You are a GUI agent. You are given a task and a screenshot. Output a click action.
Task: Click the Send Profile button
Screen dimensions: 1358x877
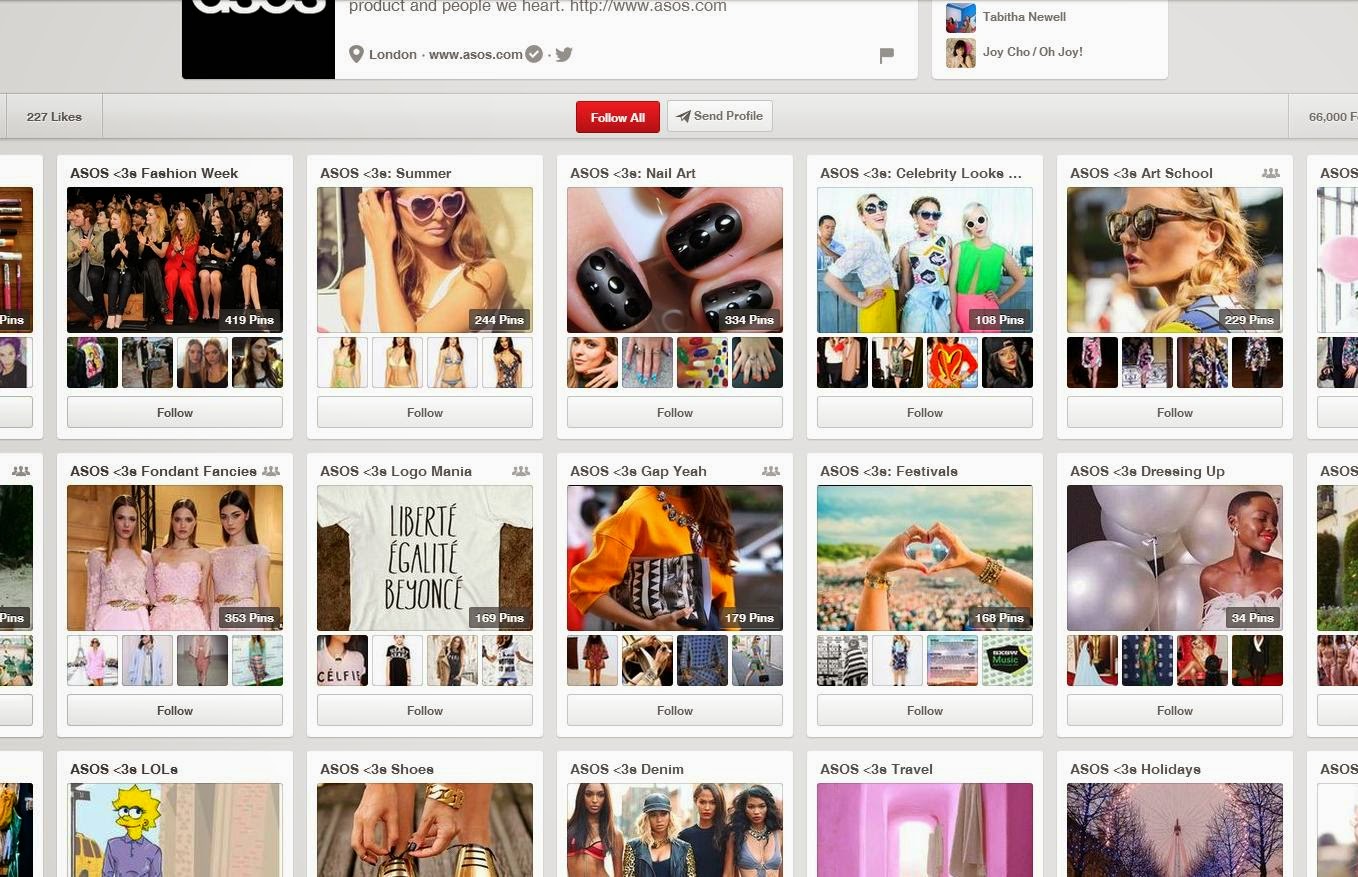click(720, 116)
